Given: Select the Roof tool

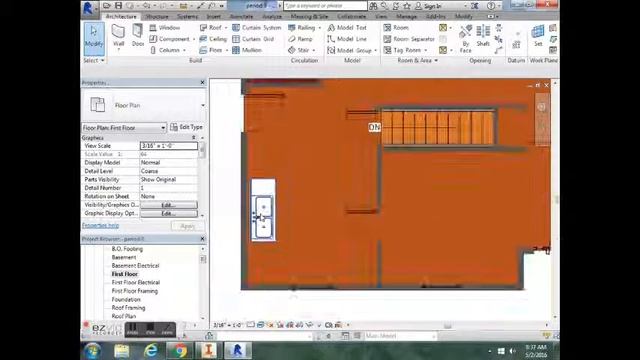Looking at the screenshot, I should [211, 28].
